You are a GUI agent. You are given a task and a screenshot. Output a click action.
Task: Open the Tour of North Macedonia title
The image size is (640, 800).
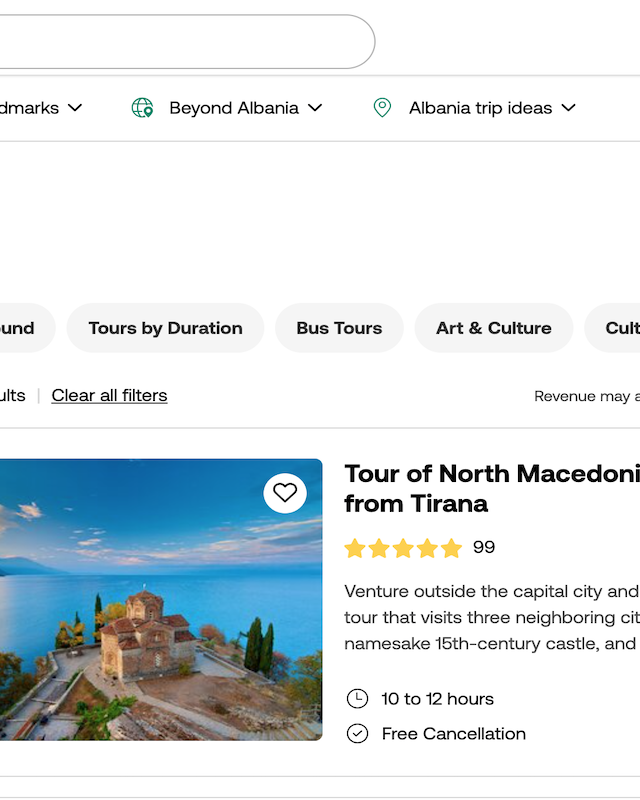pos(492,488)
